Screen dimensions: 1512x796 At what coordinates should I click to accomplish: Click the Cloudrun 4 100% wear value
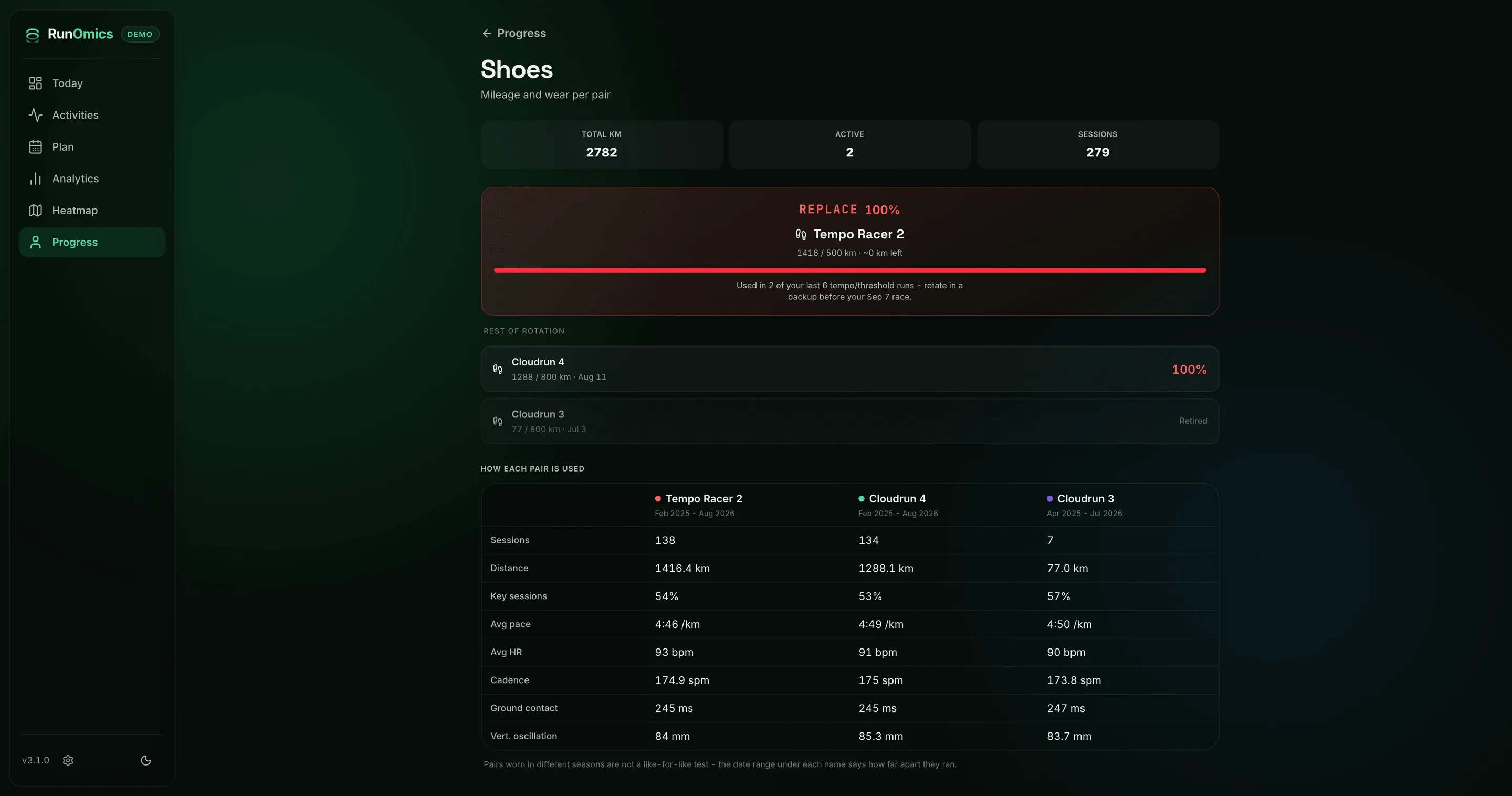click(x=1189, y=369)
